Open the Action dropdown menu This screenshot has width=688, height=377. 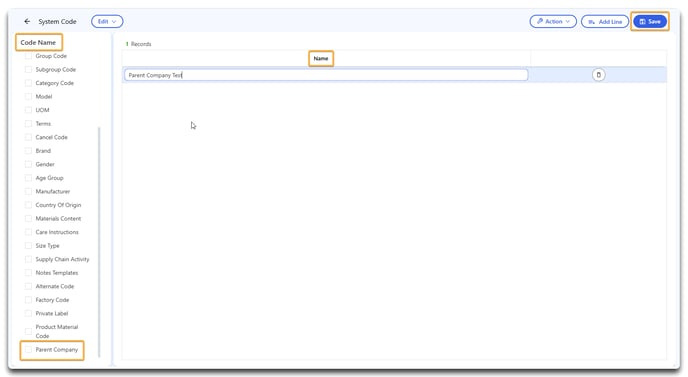point(553,22)
